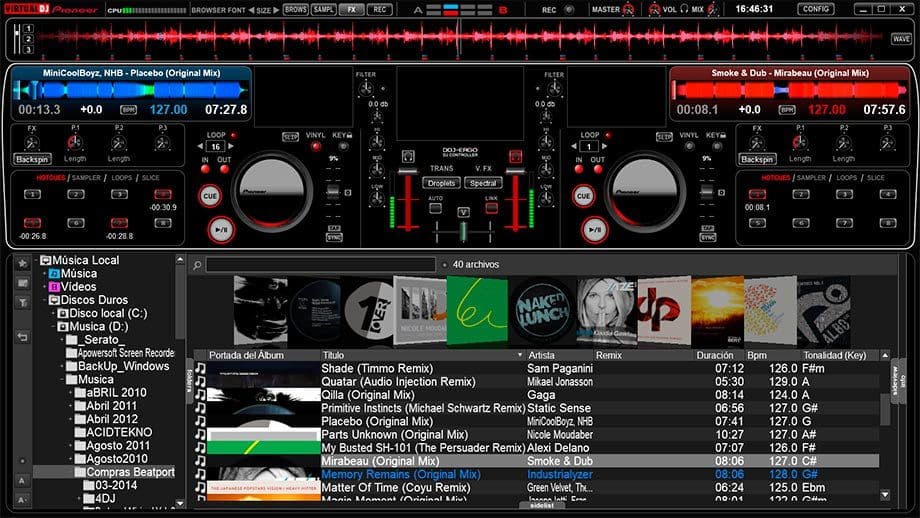The height and width of the screenshot is (518, 920).
Task: Sync the right deck with SYNC button
Action: click(708, 238)
